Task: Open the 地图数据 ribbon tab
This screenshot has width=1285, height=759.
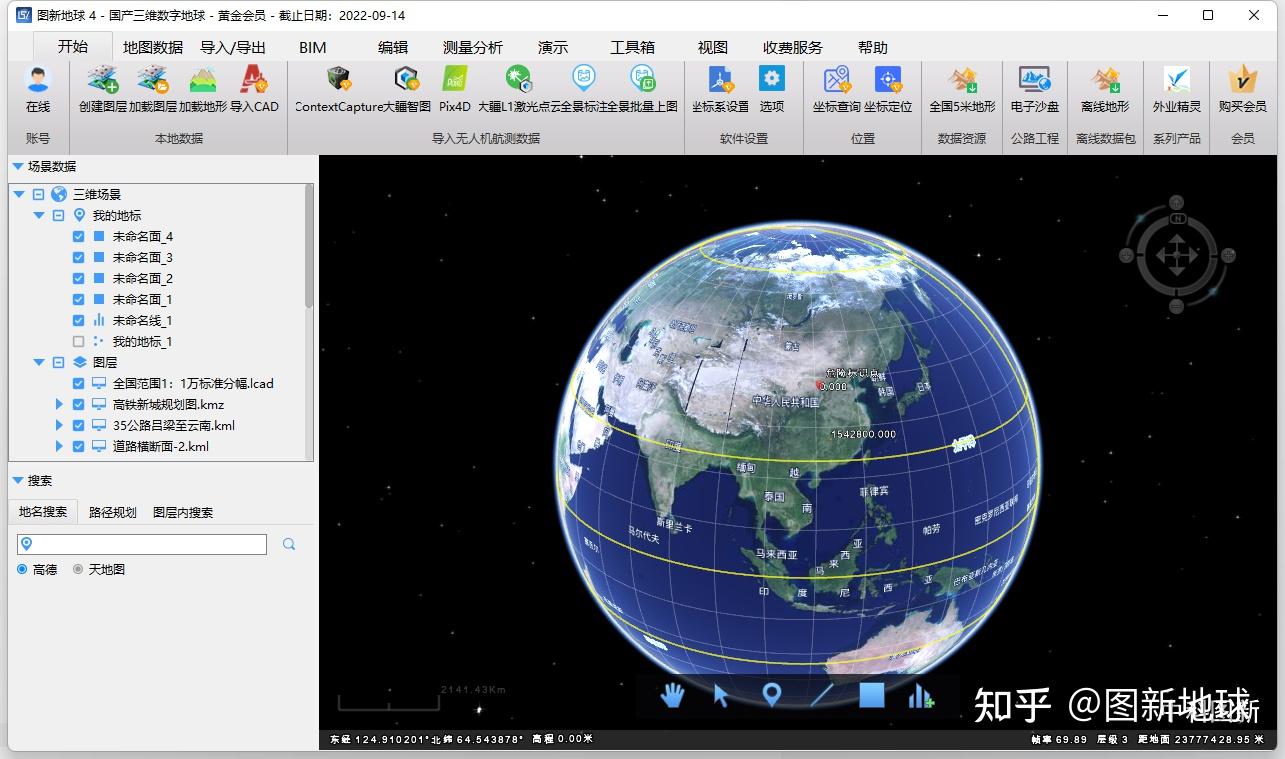Action: [153, 47]
